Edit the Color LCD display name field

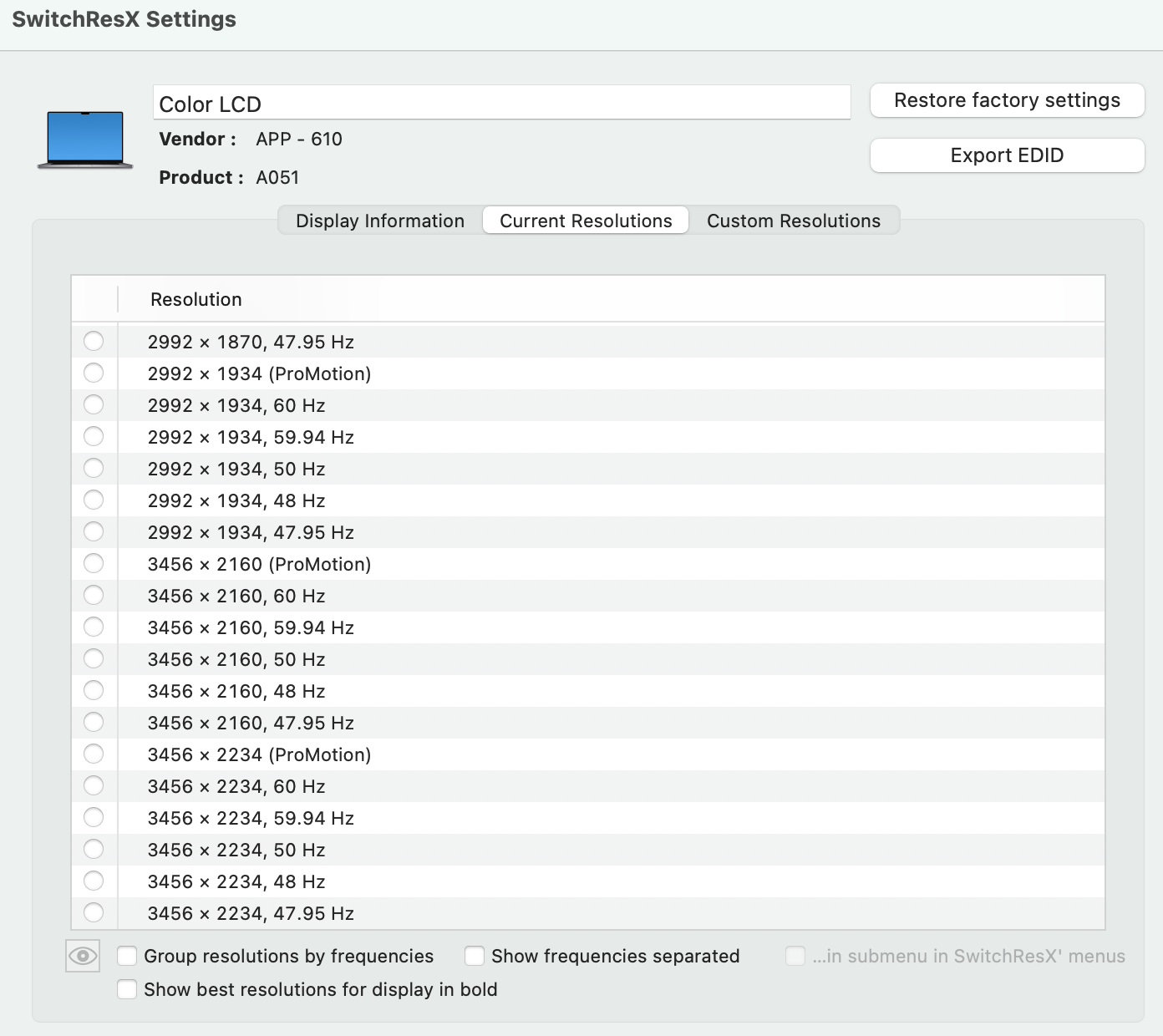[x=501, y=104]
